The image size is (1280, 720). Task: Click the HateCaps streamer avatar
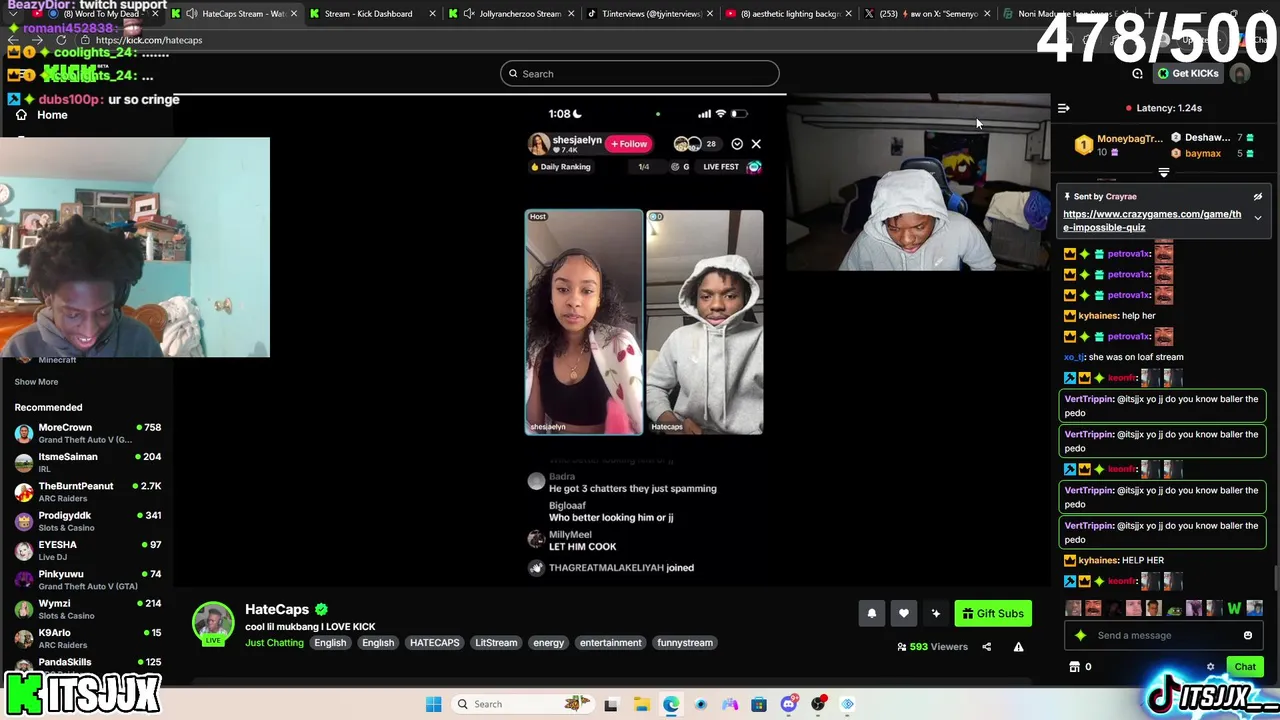213,623
